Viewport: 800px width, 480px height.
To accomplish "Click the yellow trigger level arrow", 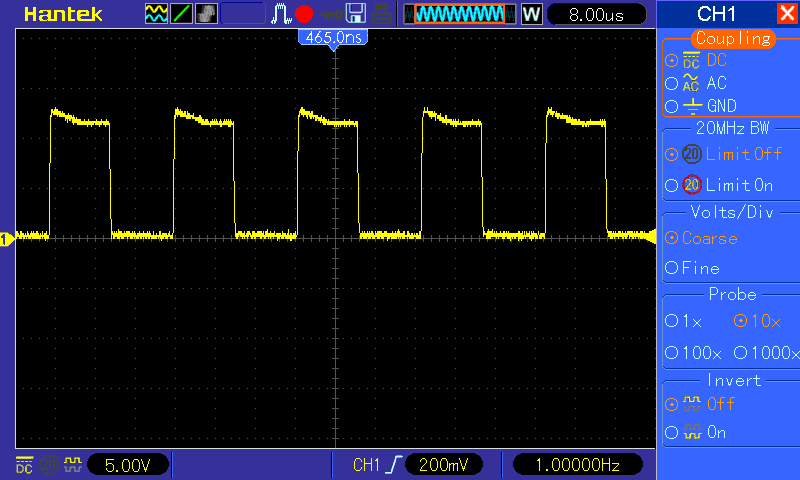I will tap(651, 237).
